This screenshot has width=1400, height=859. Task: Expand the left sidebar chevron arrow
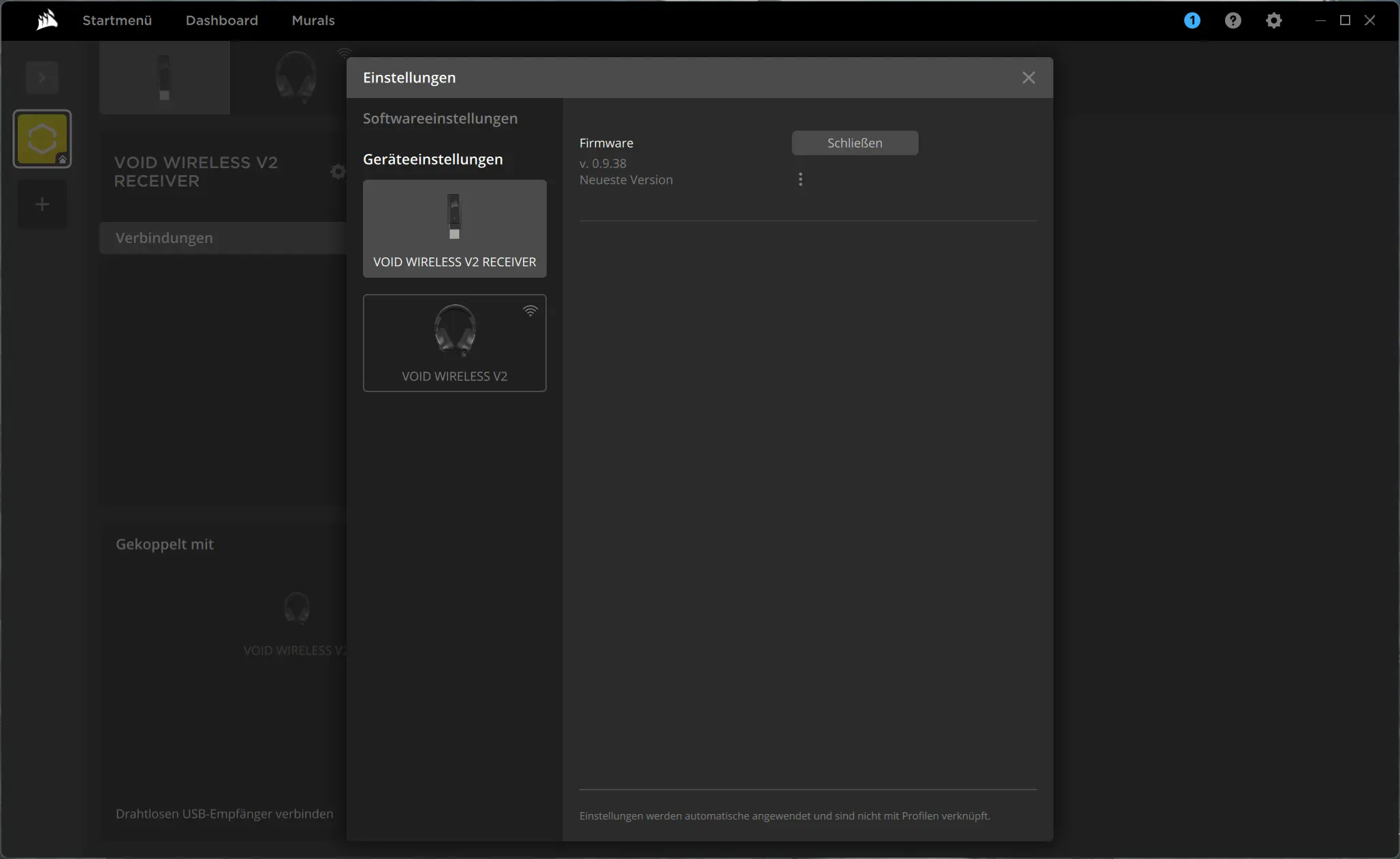pos(42,78)
